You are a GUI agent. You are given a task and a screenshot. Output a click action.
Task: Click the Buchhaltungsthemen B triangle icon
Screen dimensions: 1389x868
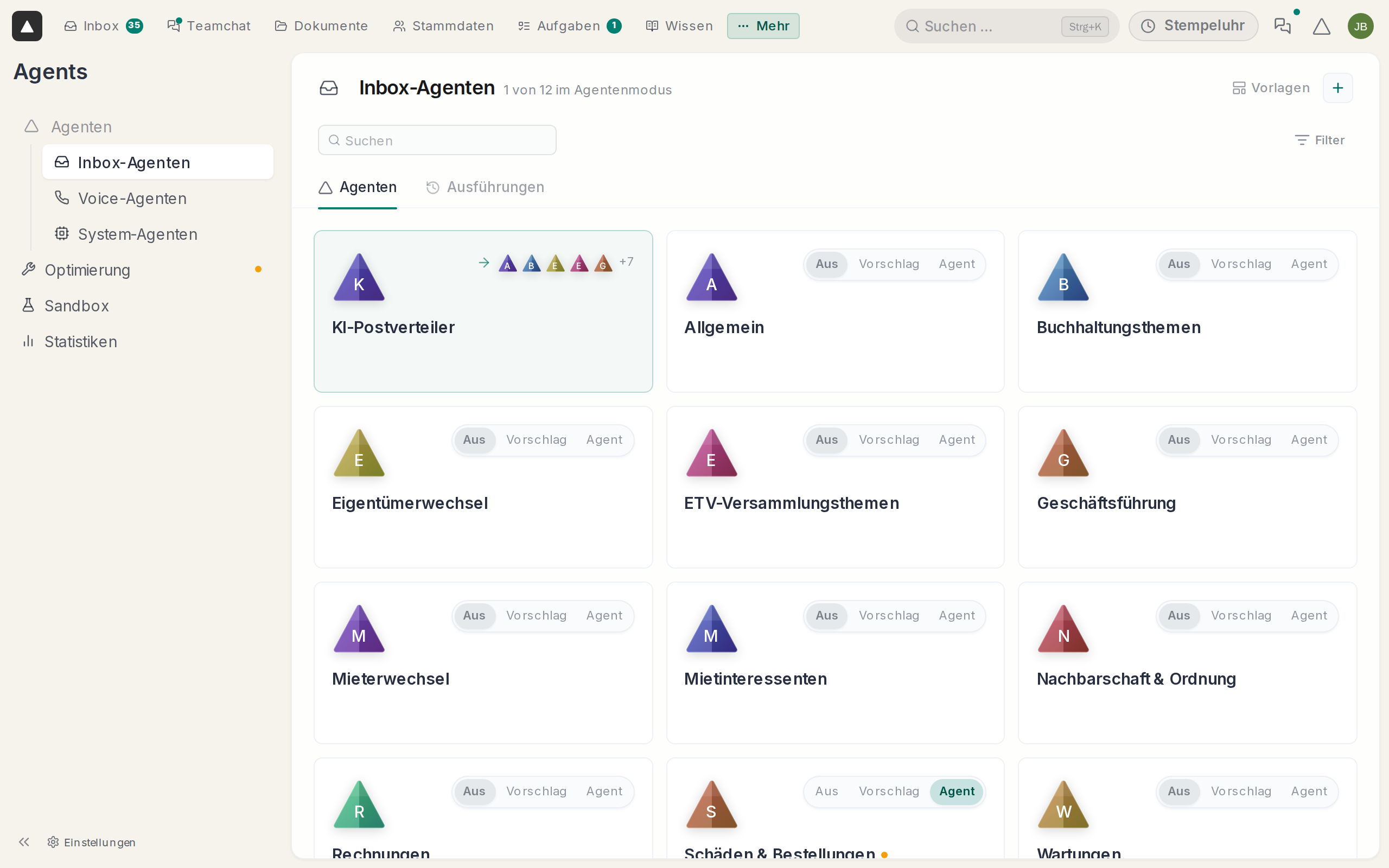coord(1063,277)
